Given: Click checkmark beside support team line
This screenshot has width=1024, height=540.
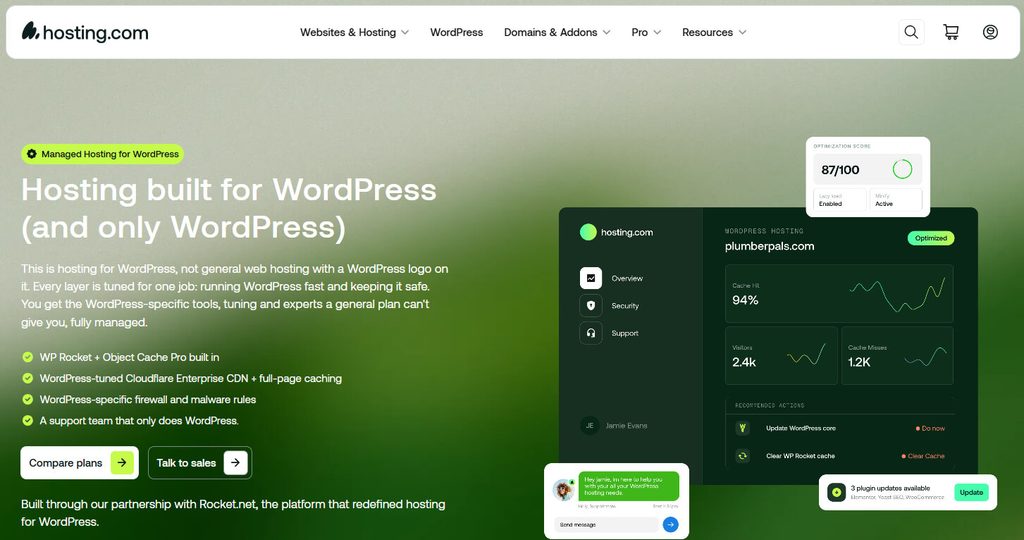Looking at the screenshot, I should coord(27,421).
